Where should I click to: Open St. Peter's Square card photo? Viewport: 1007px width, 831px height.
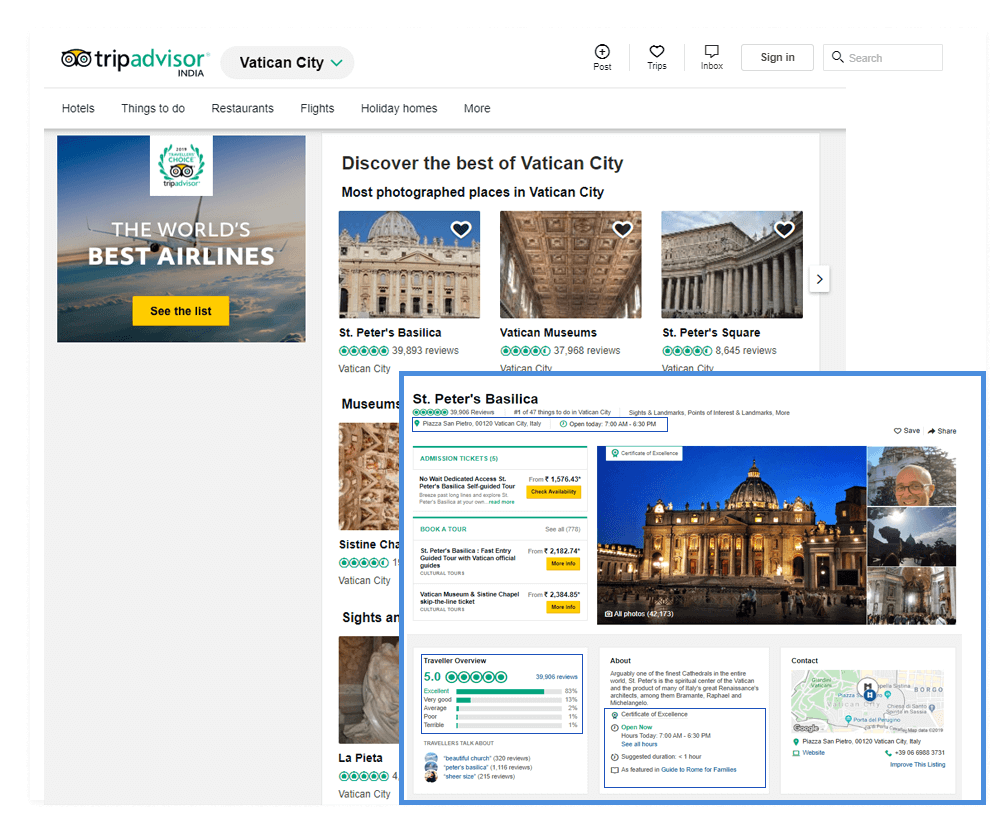pos(732,265)
